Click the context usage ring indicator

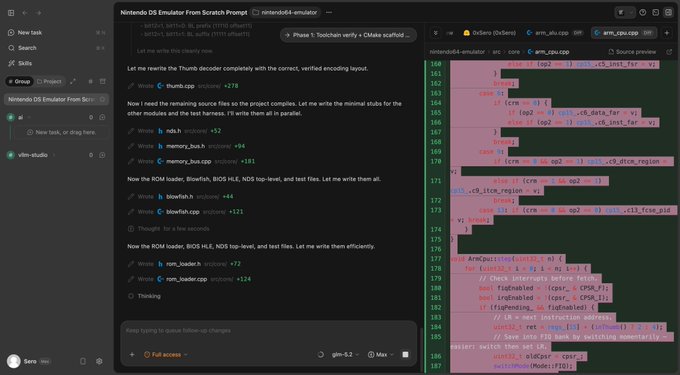(320, 355)
